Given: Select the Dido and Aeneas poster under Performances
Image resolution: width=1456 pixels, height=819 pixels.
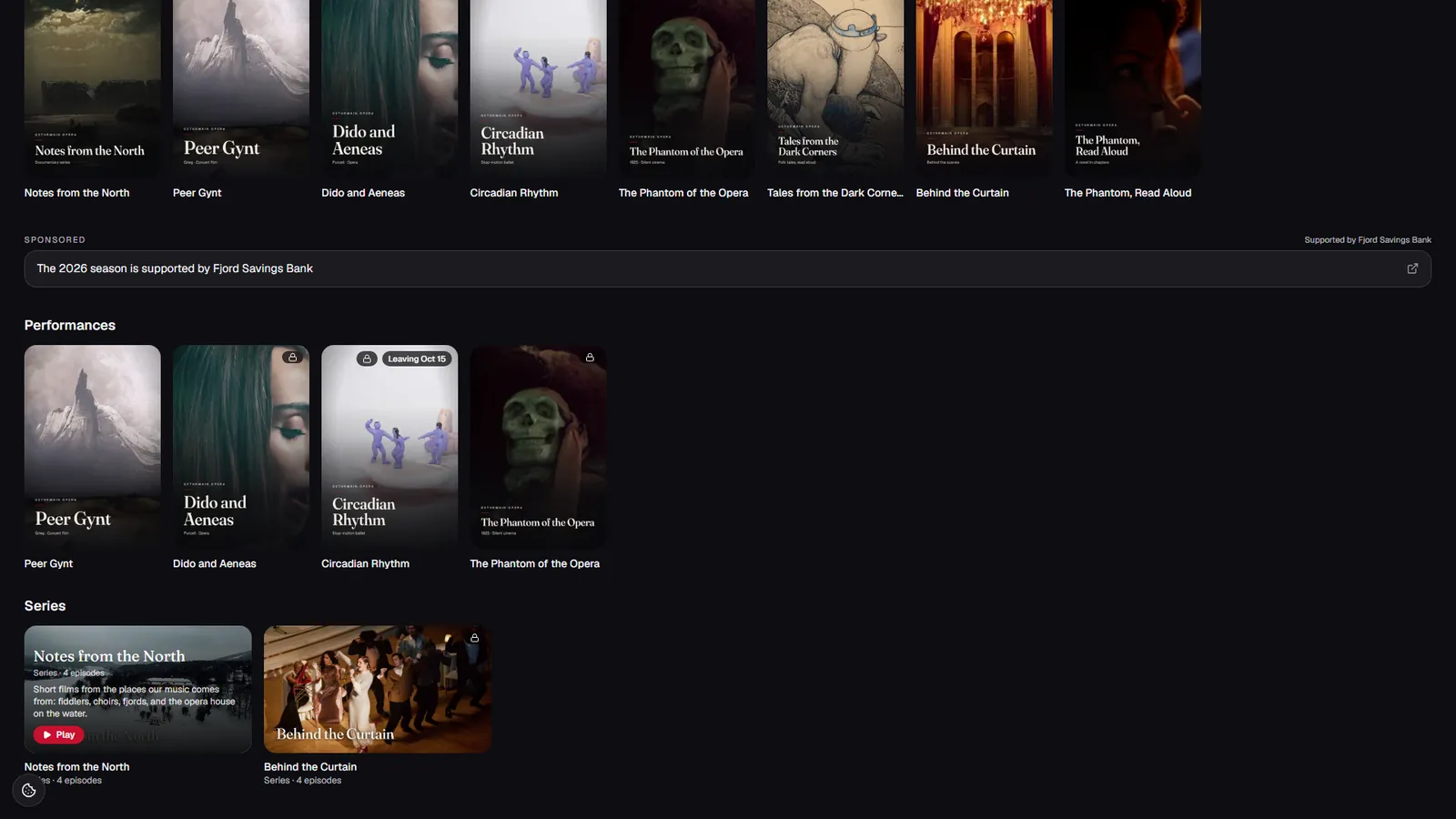Looking at the screenshot, I should pyautogui.click(x=241, y=446).
